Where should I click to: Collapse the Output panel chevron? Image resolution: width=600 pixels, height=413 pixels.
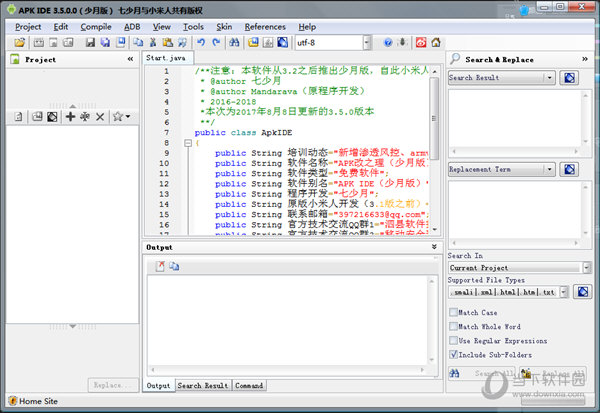(434, 247)
